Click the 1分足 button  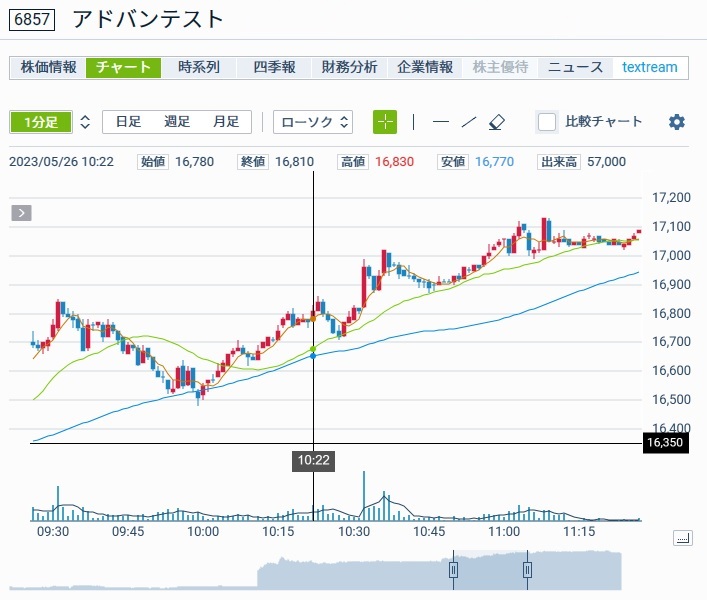point(41,122)
